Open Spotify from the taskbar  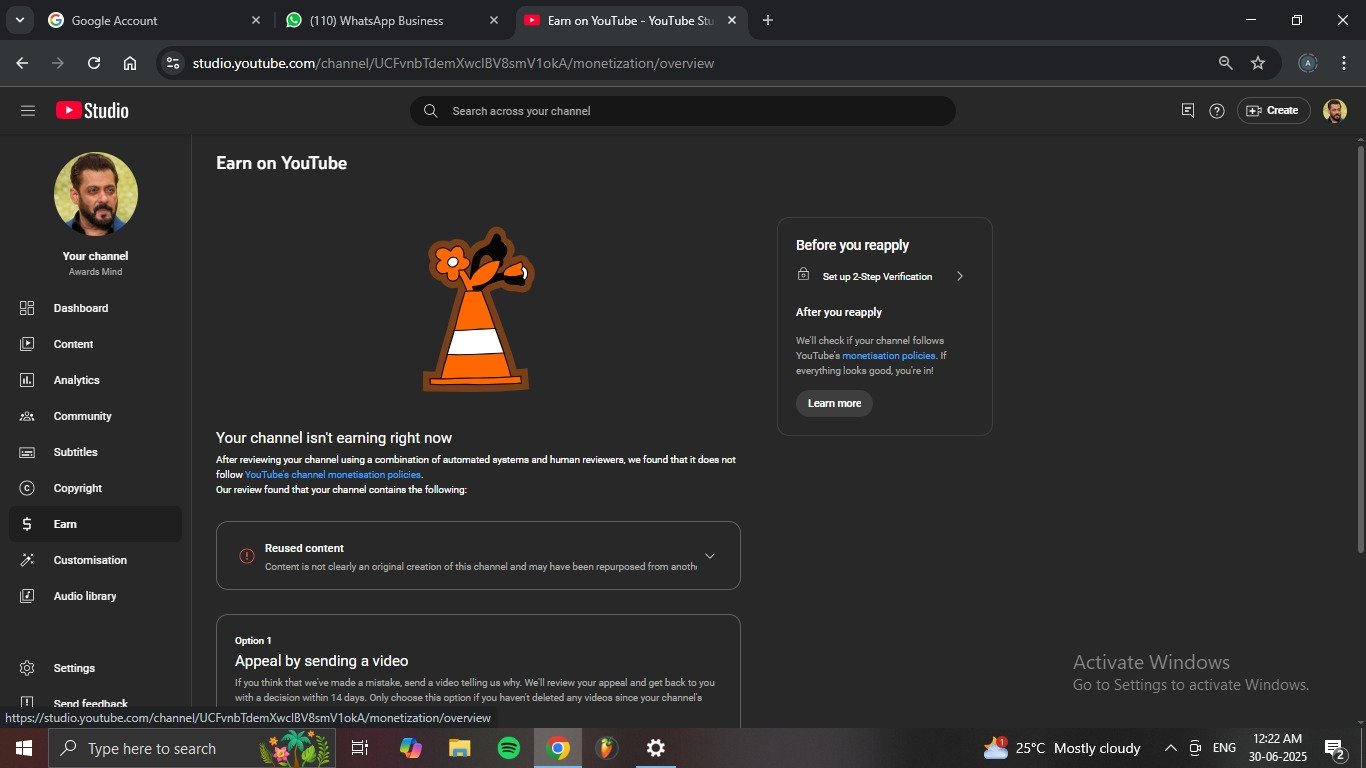[x=509, y=748]
